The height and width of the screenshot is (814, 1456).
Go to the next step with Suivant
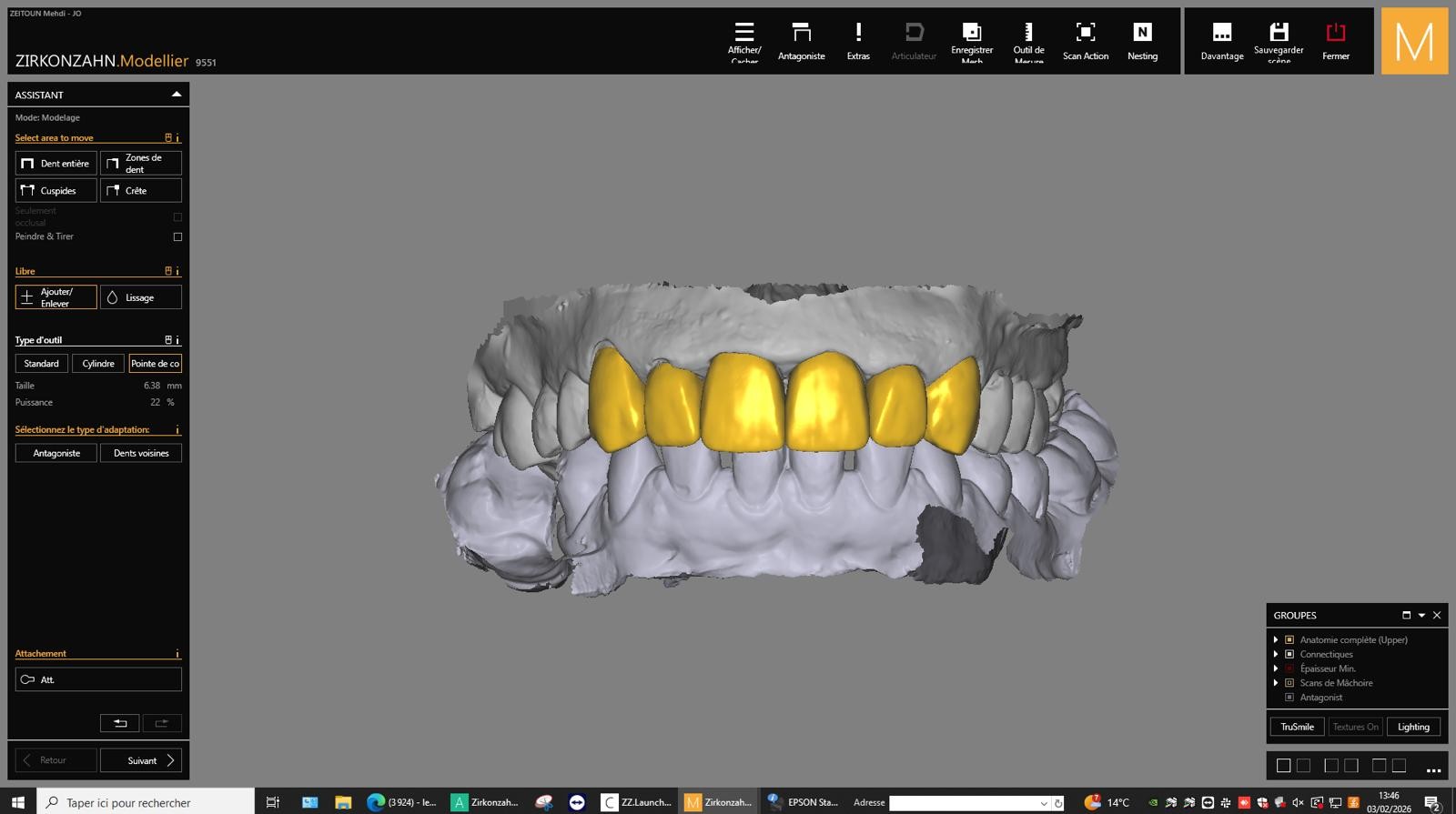pyautogui.click(x=141, y=760)
